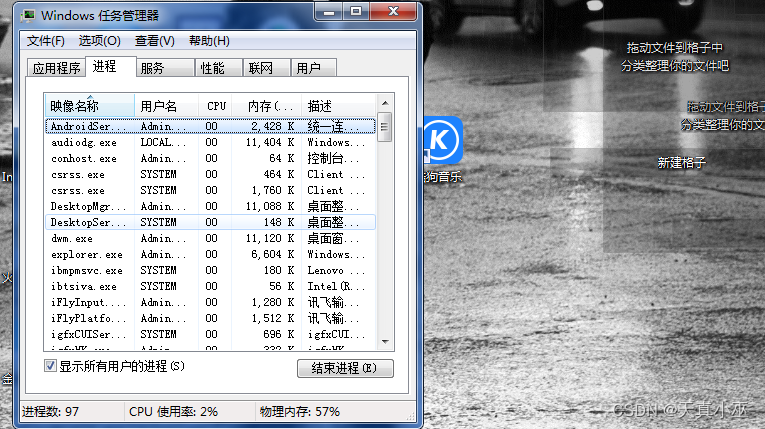Viewport: 765px width, 429px height.
Task: Open the 选项(O) menu
Action: click(x=100, y=41)
